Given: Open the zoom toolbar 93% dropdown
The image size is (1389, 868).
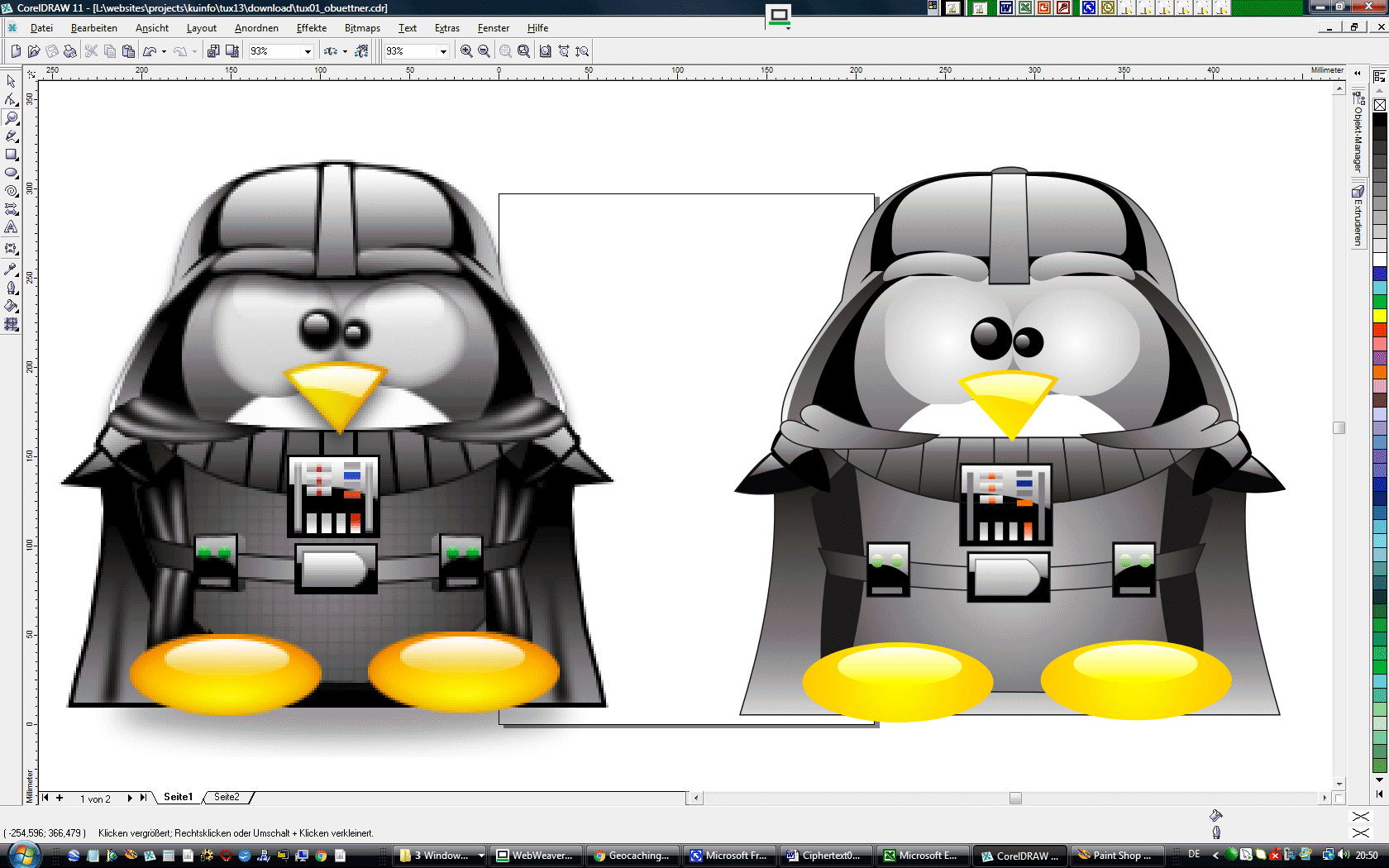Looking at the screenshot, I should (443, 51).
